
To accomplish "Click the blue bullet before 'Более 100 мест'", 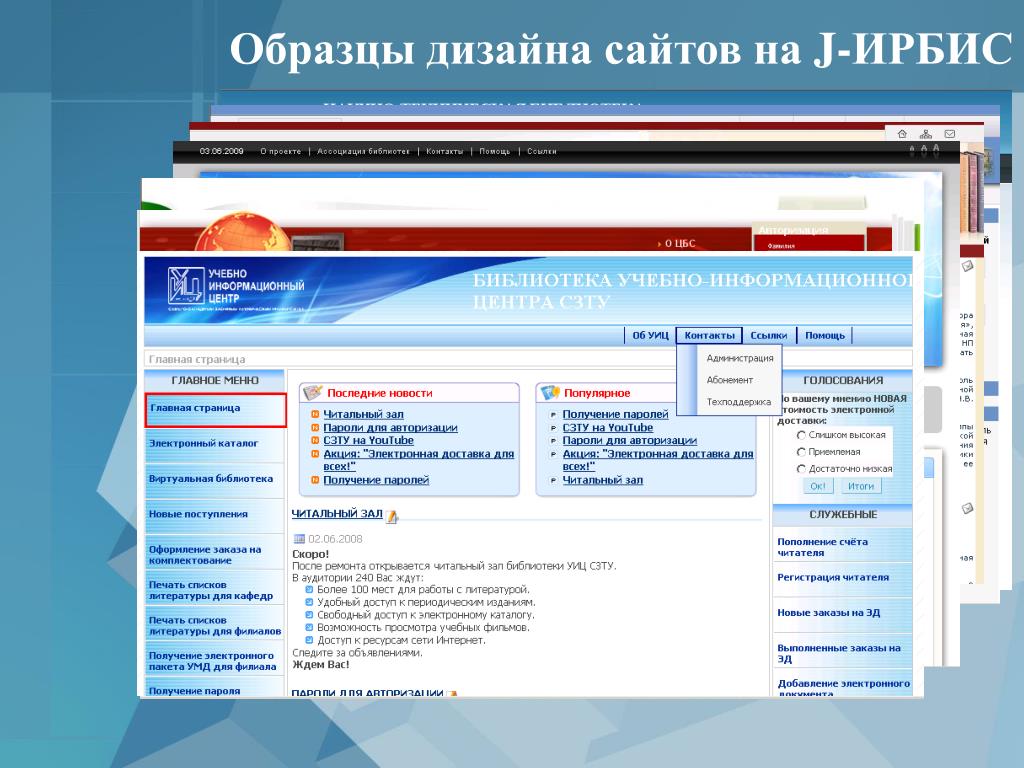I will point(310,589).
